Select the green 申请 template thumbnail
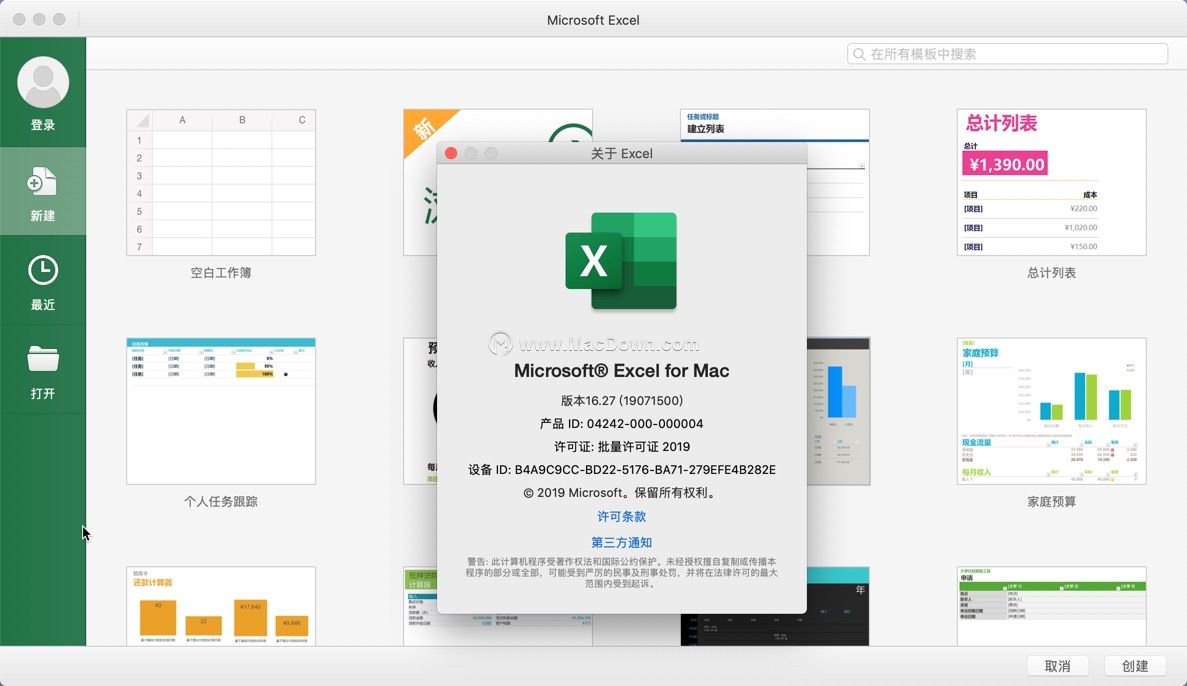 click(x=1051, y=606)
